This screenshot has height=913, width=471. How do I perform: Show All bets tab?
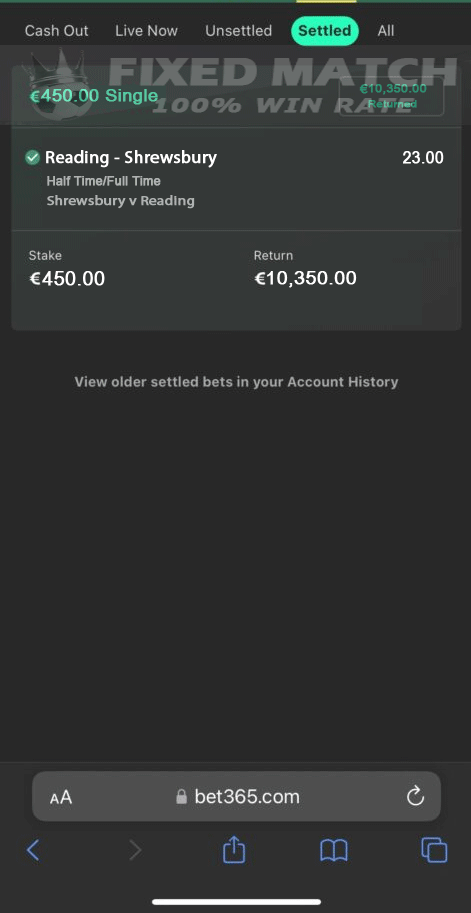pos(385,31)
